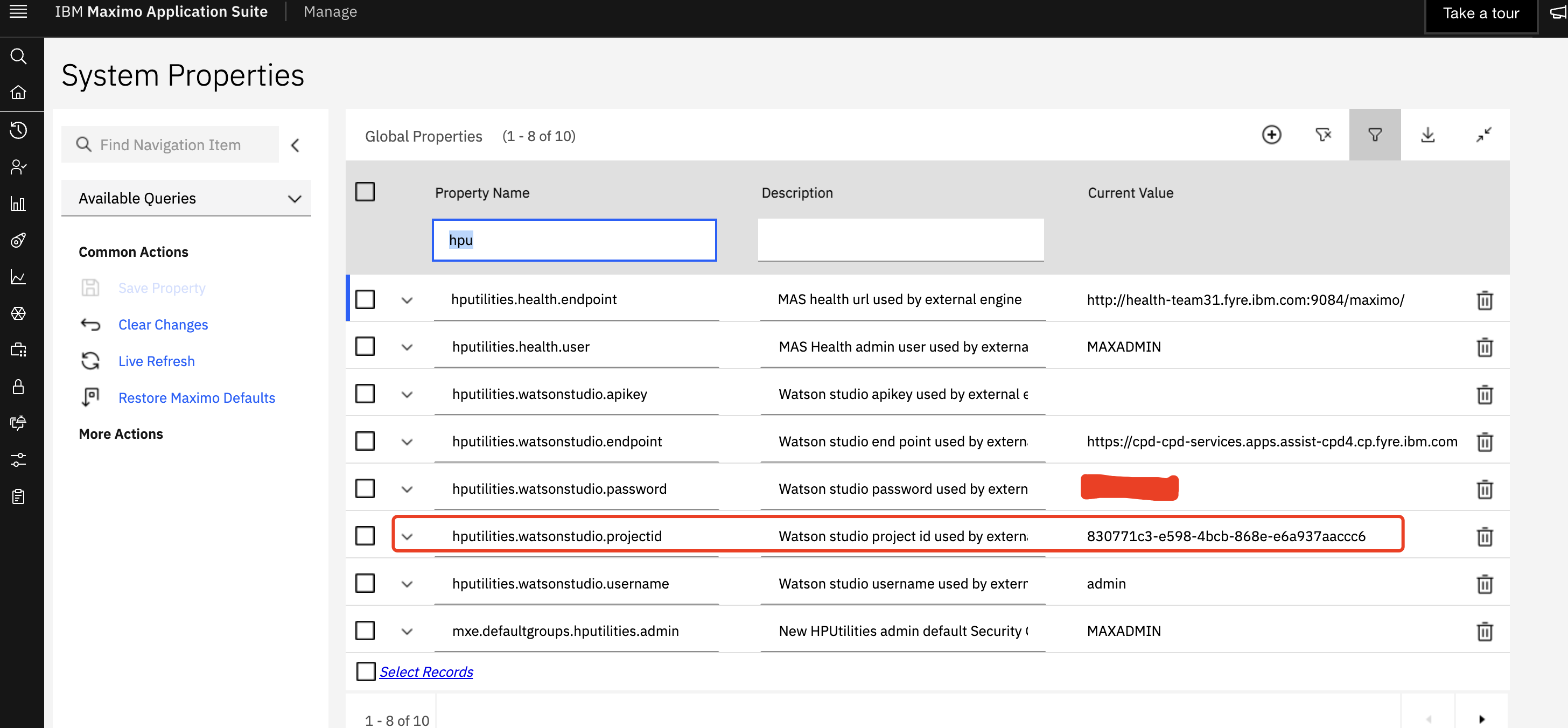The image size is (1568, 728).
Task: Expand details for hputilities.health.user
Action: [x=407, y=347]
